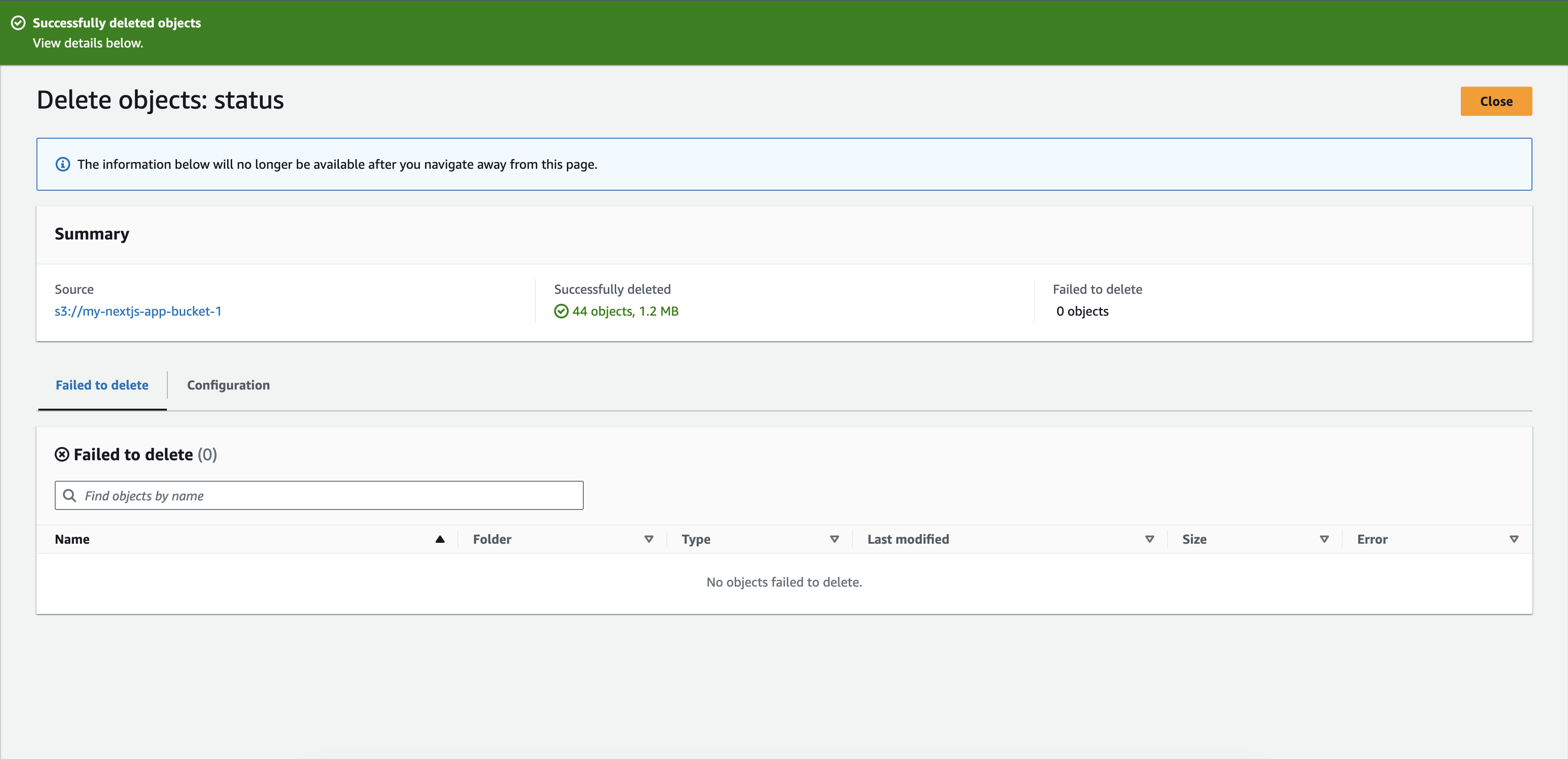Viewport: 1568px width, 759px height.
Task: Click the Close button
Action: [1495, 101]
